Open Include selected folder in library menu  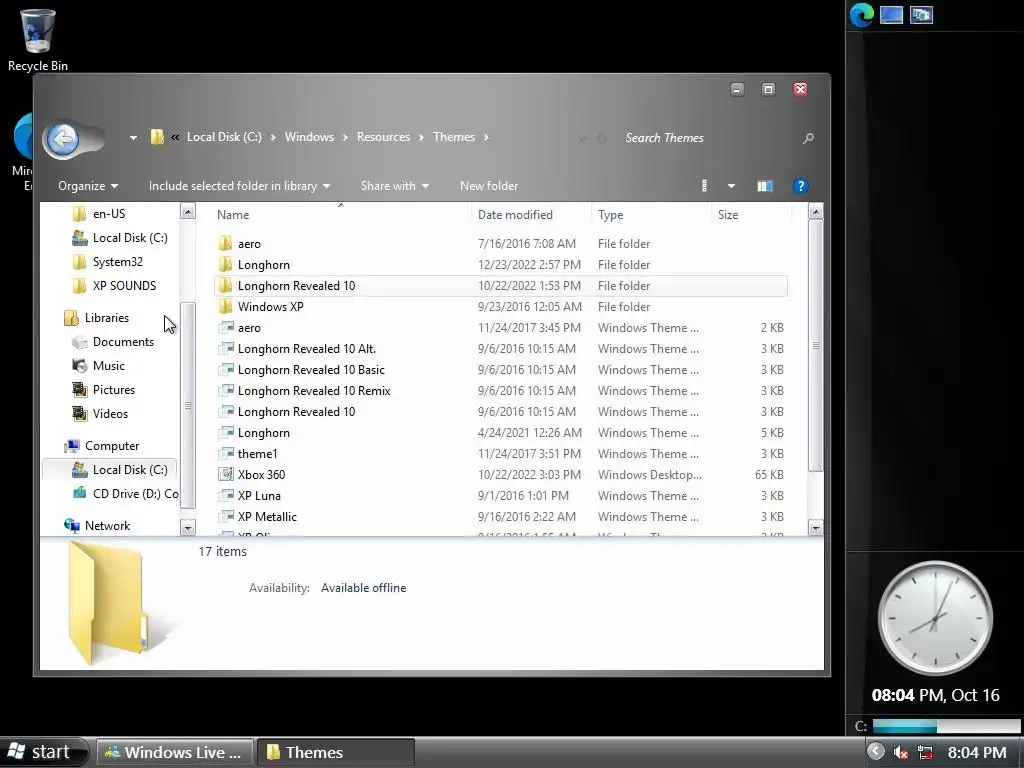tap(239, 186)
